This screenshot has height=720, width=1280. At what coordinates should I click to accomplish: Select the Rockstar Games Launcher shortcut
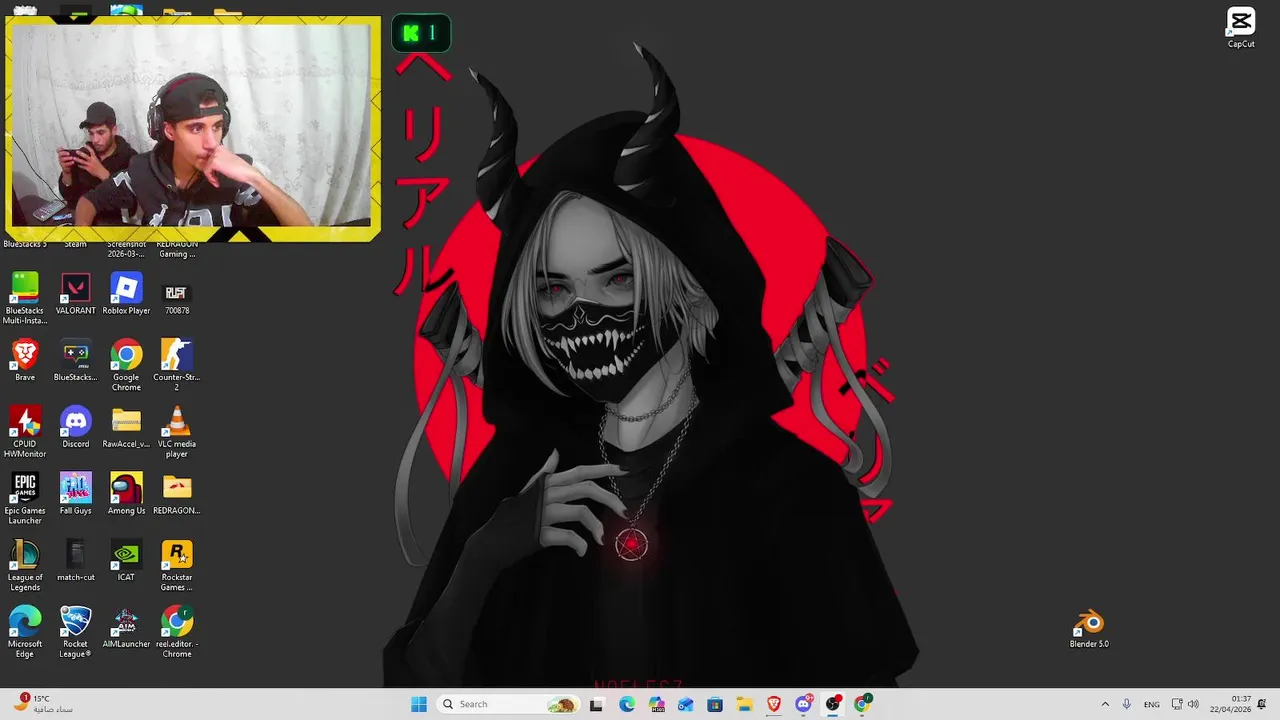click(x=177, y=565)
